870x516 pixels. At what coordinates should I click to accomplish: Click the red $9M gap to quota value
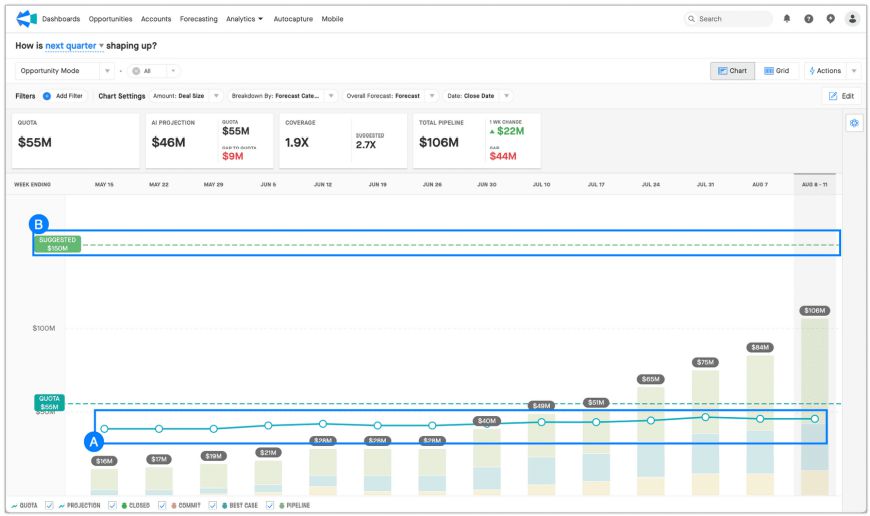[233, 156]
